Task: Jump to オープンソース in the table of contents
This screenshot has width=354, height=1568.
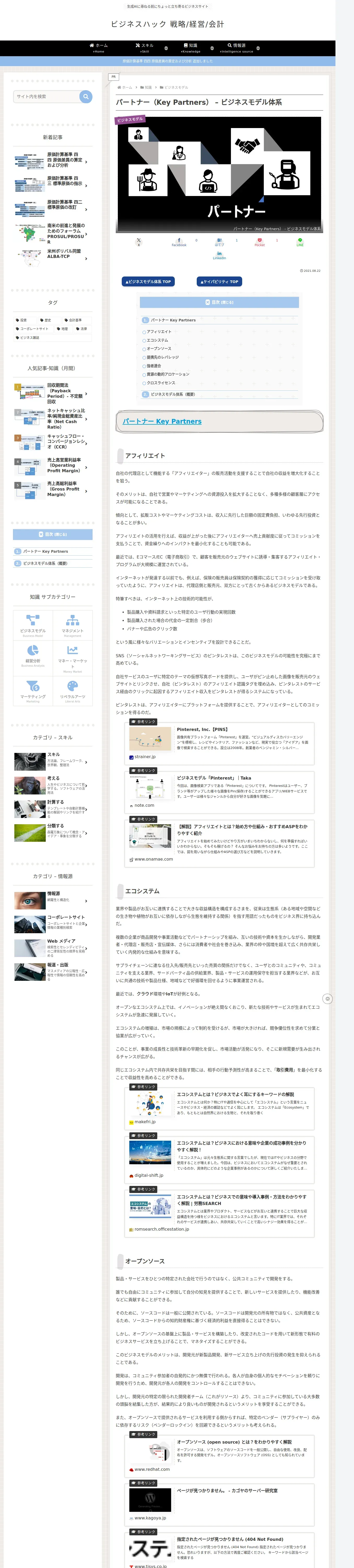Action: tap(159, 349)
